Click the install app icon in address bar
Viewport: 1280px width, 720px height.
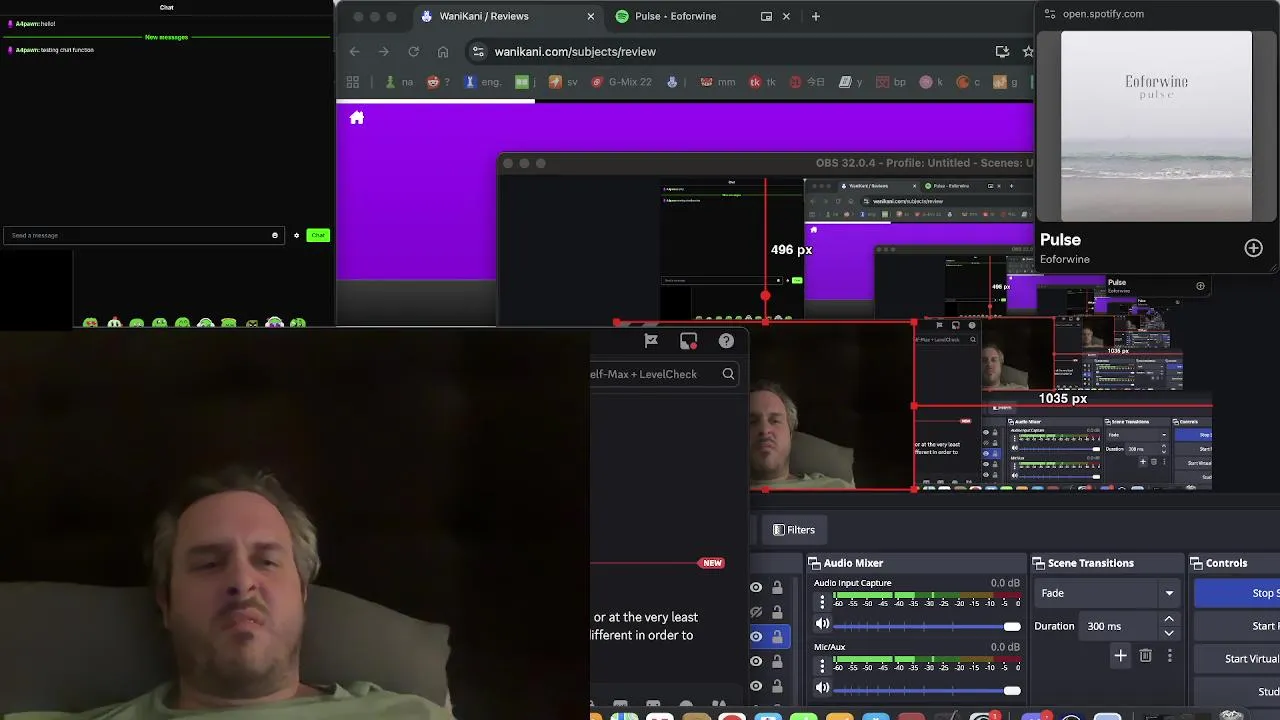pyautogui.click(x=1002, y=51)
